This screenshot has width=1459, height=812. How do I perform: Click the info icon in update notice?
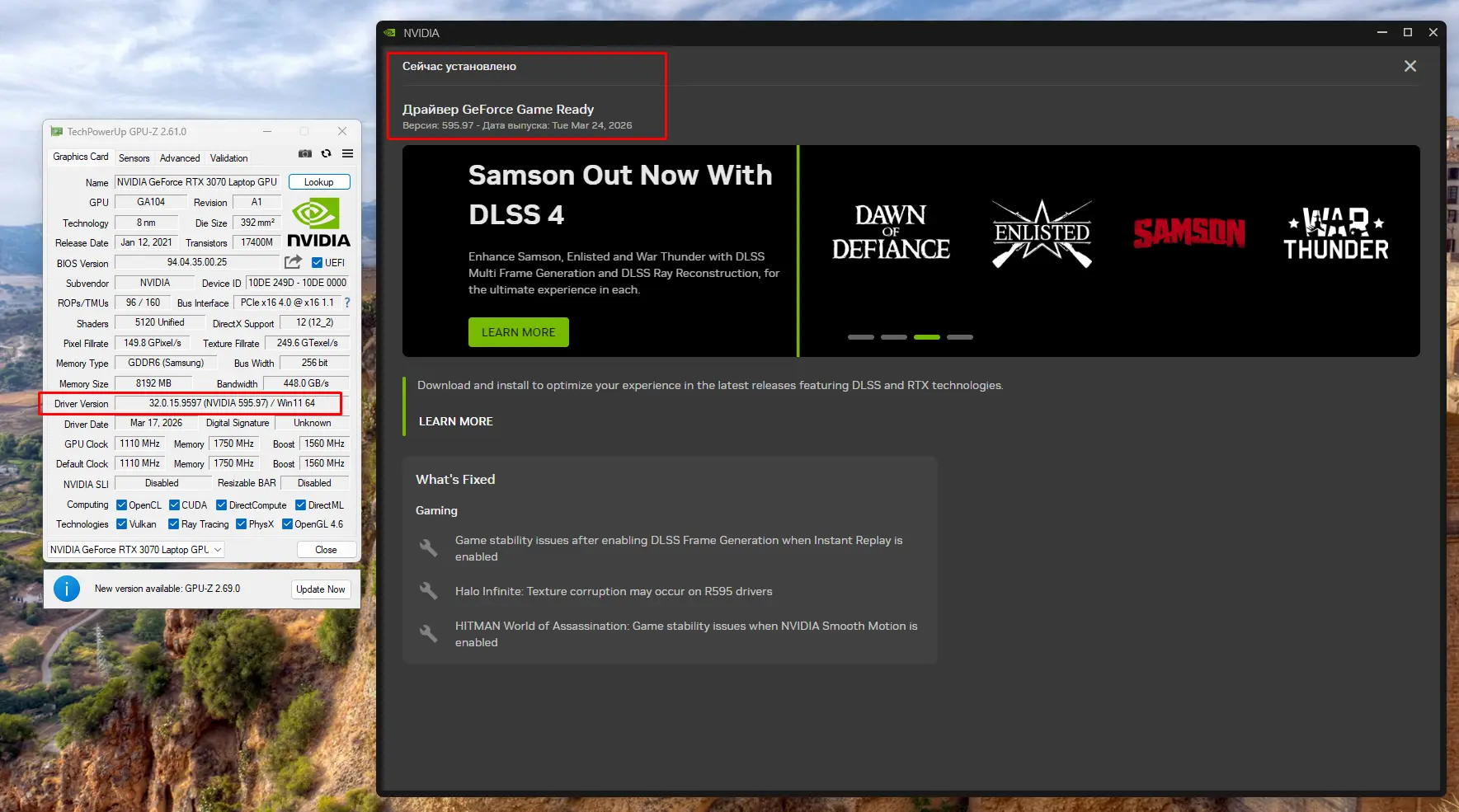tap(67, 589)
